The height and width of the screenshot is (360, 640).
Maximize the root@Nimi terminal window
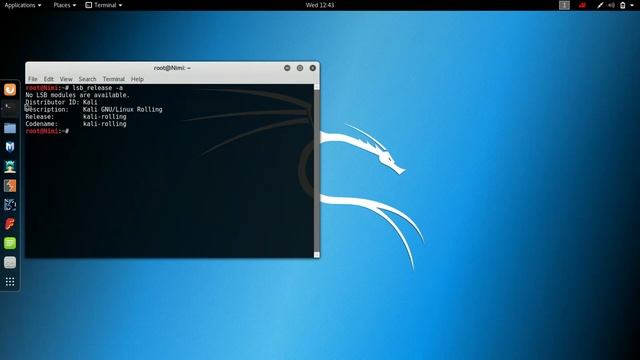300,68
